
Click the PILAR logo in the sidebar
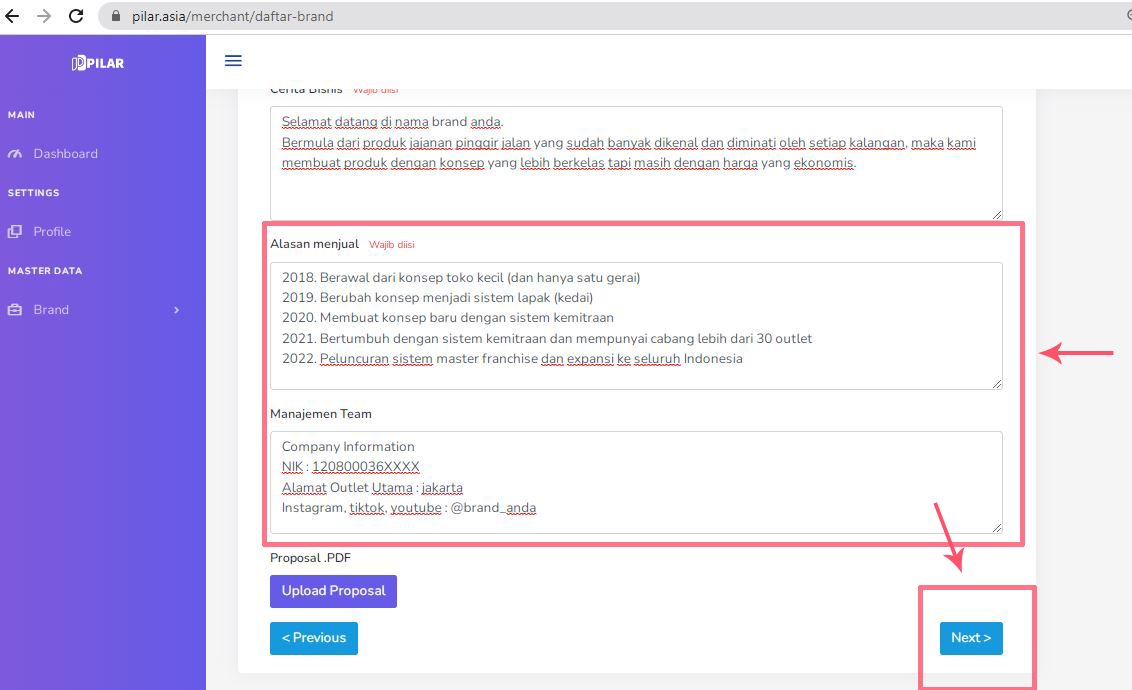[98, 63]
